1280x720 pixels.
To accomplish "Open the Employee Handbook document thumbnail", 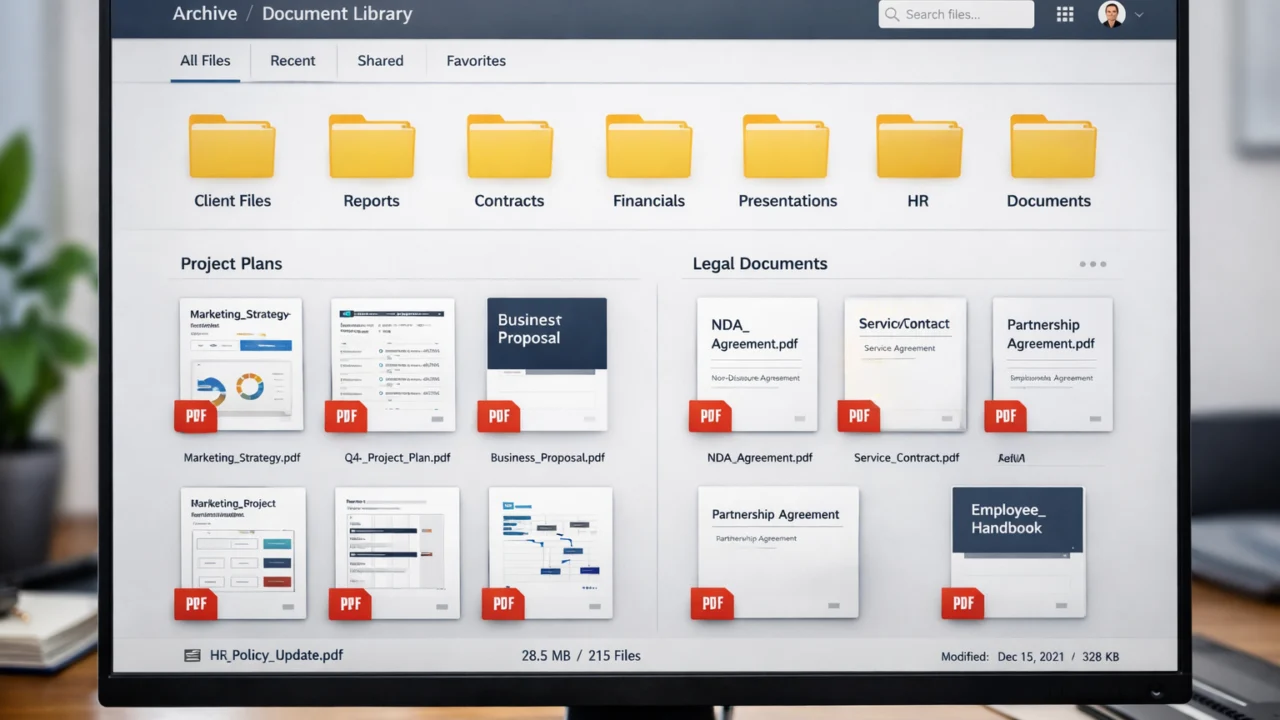I will pyautogui.click(x=1017, y=551).
